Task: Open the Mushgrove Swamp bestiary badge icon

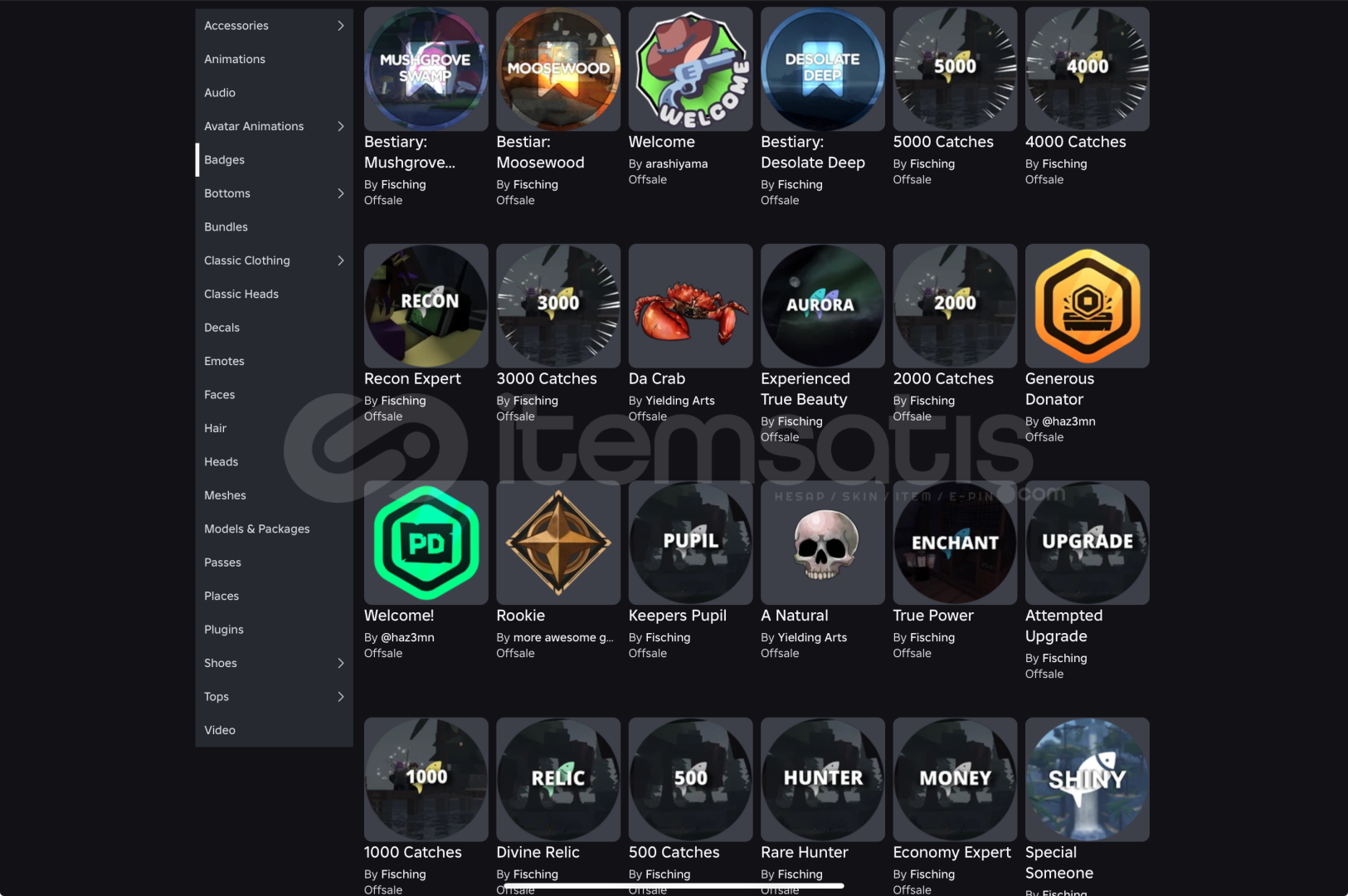Action: (x=426, y=69)
